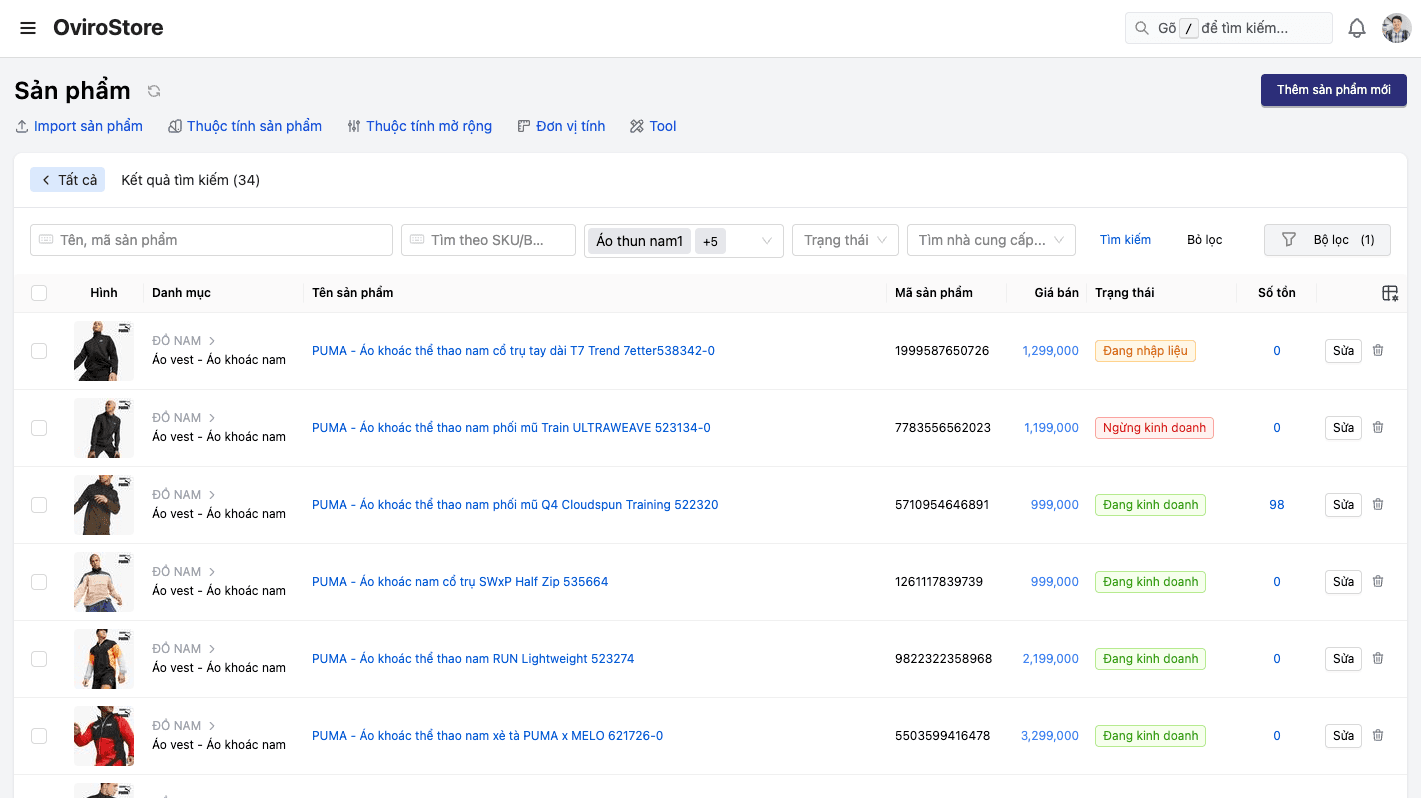The height and width of the screenshot is (798, 1421).
Task: Clear filters with Bỏ lọc
Action: 1205,240
